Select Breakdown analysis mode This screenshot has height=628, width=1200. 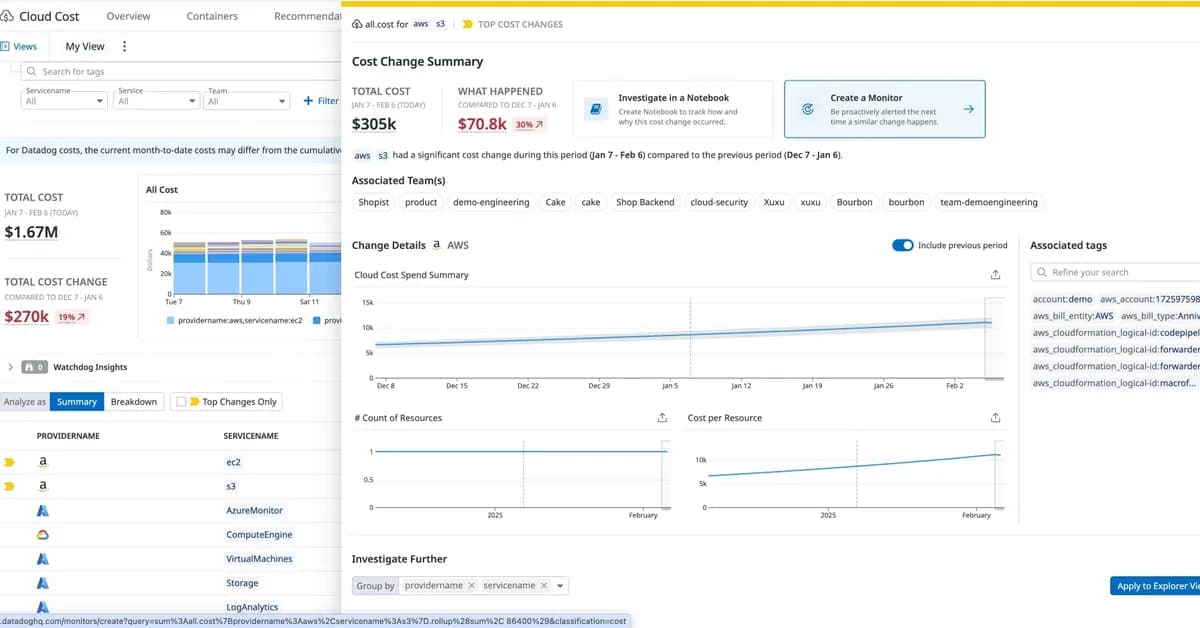point(134,402)
